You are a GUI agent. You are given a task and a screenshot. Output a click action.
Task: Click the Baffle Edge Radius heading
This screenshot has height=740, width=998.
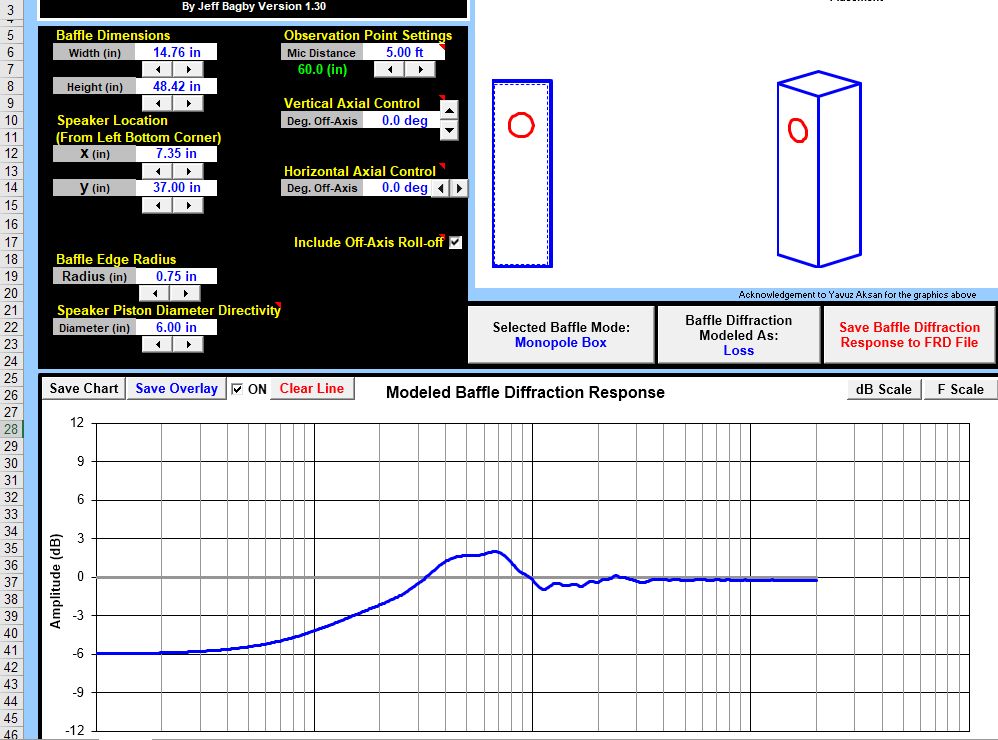tap(116, 260)
